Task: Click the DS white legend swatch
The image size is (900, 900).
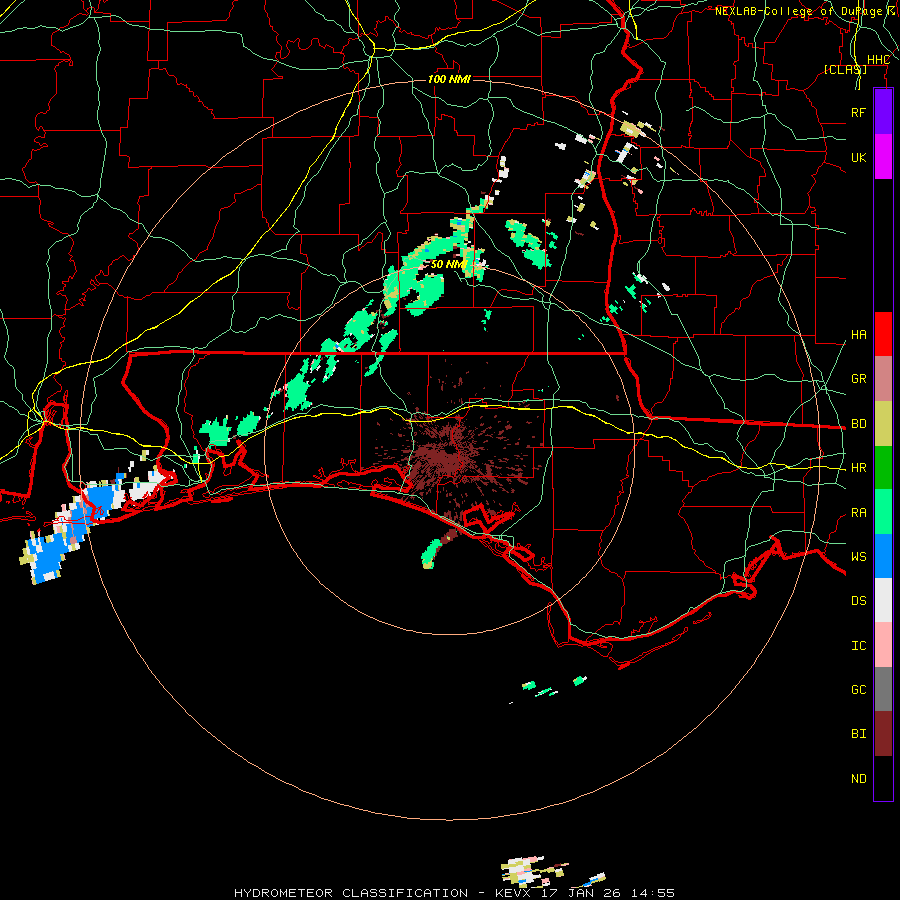Action: [883, 600]
